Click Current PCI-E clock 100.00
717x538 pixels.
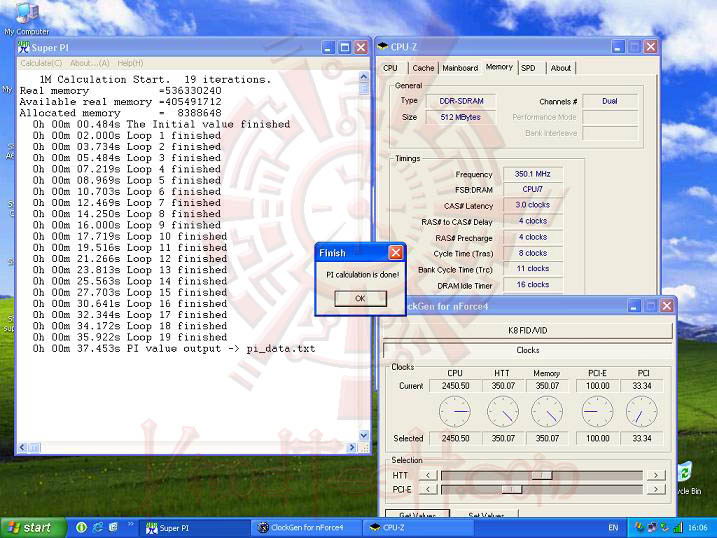point(597,386)
